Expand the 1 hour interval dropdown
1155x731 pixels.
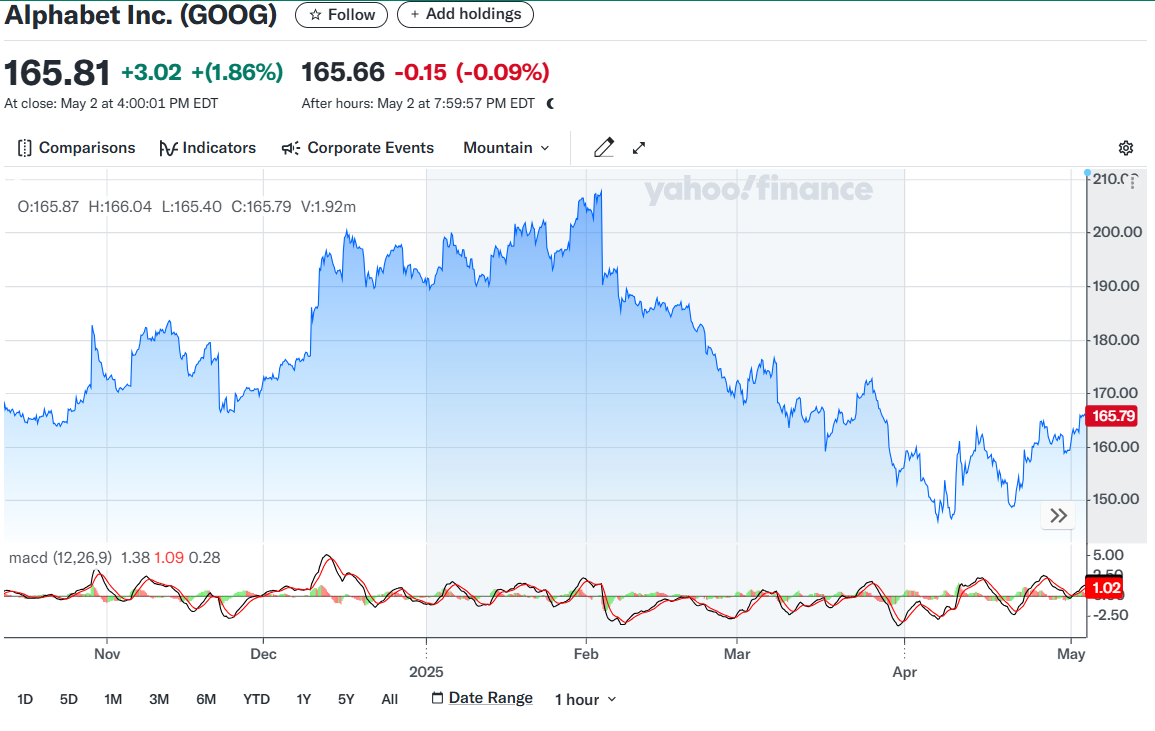coord(586,700)
